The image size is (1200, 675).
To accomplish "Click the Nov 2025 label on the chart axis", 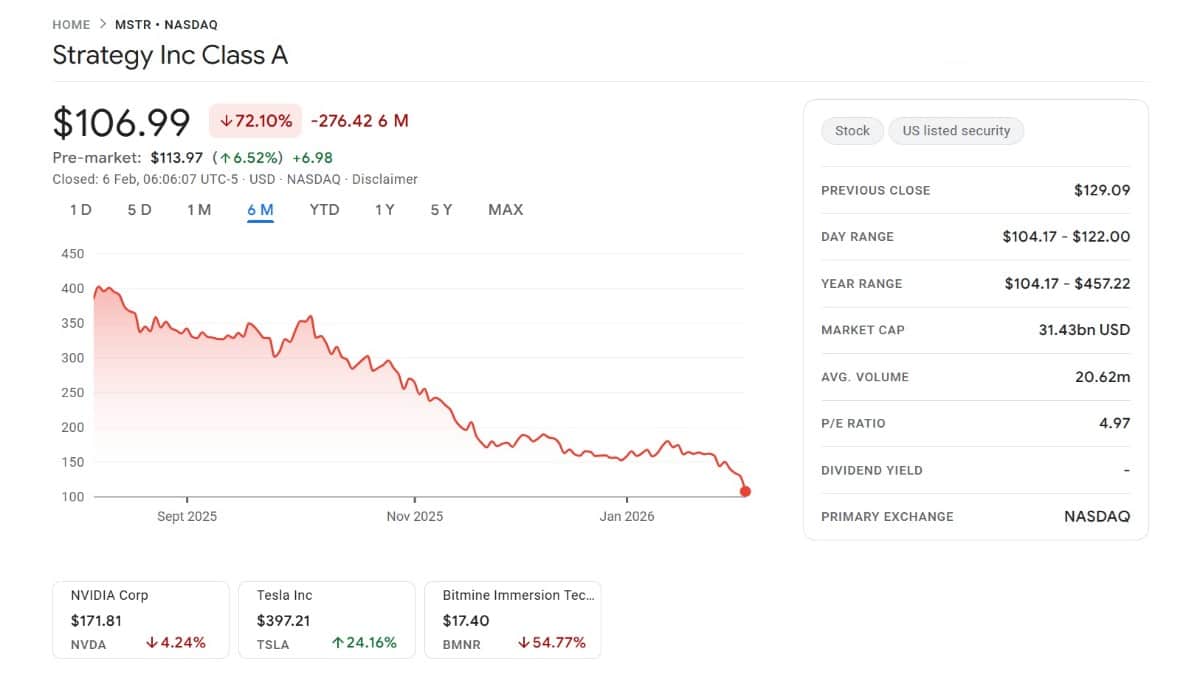I will [x=415, y=516].
